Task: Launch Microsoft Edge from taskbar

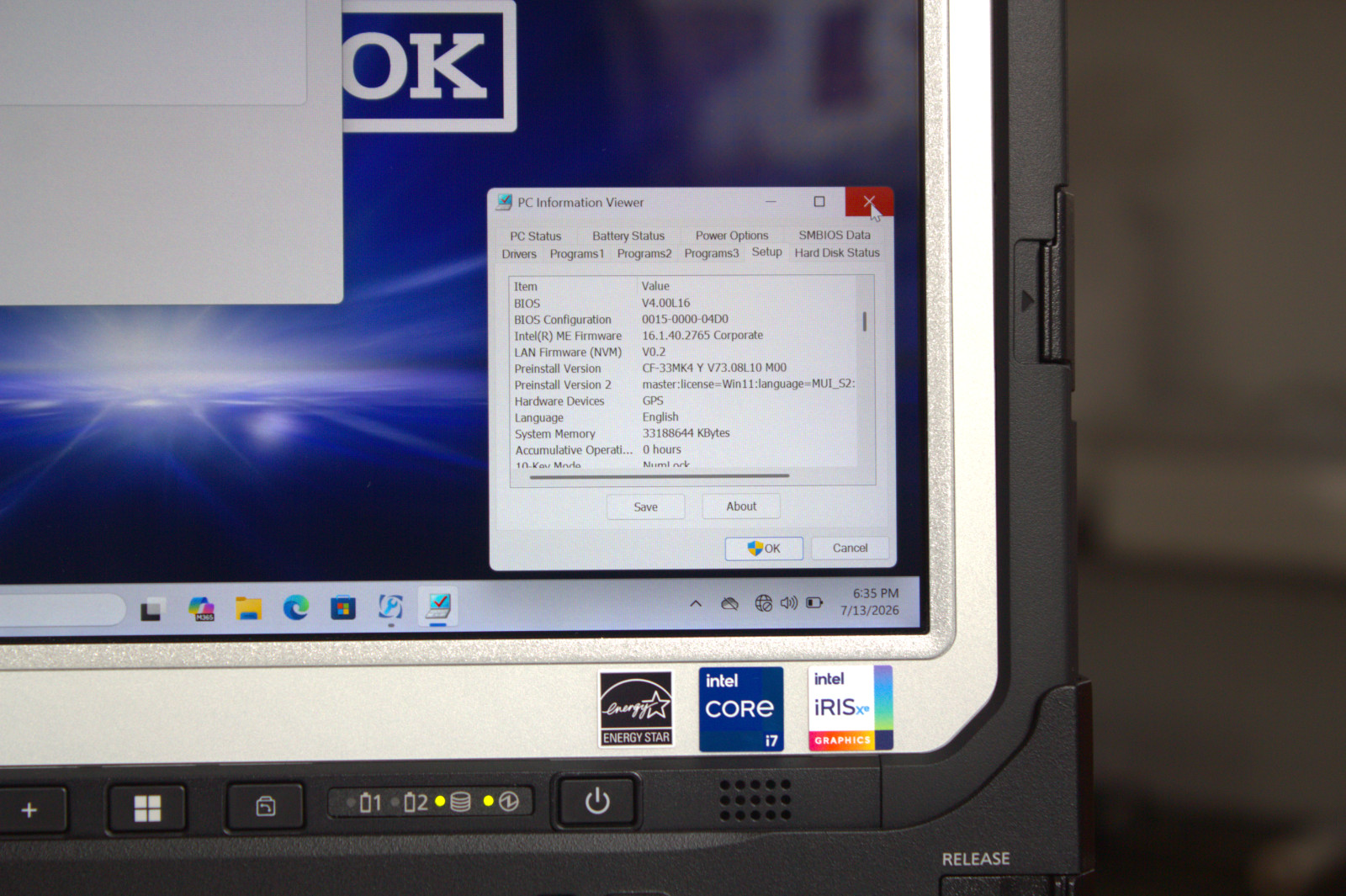Action: click(x=295, y=607)
